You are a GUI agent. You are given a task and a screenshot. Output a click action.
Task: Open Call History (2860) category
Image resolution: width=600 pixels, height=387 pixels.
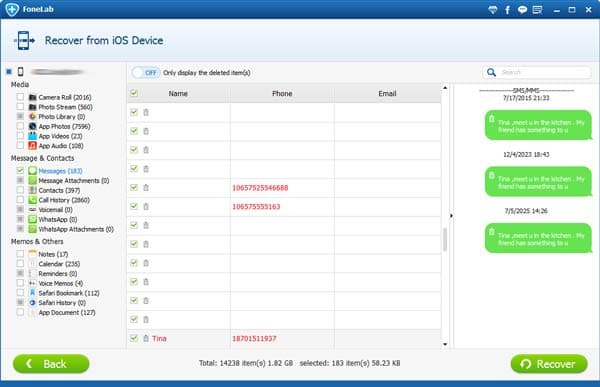(x=64, y=200)
